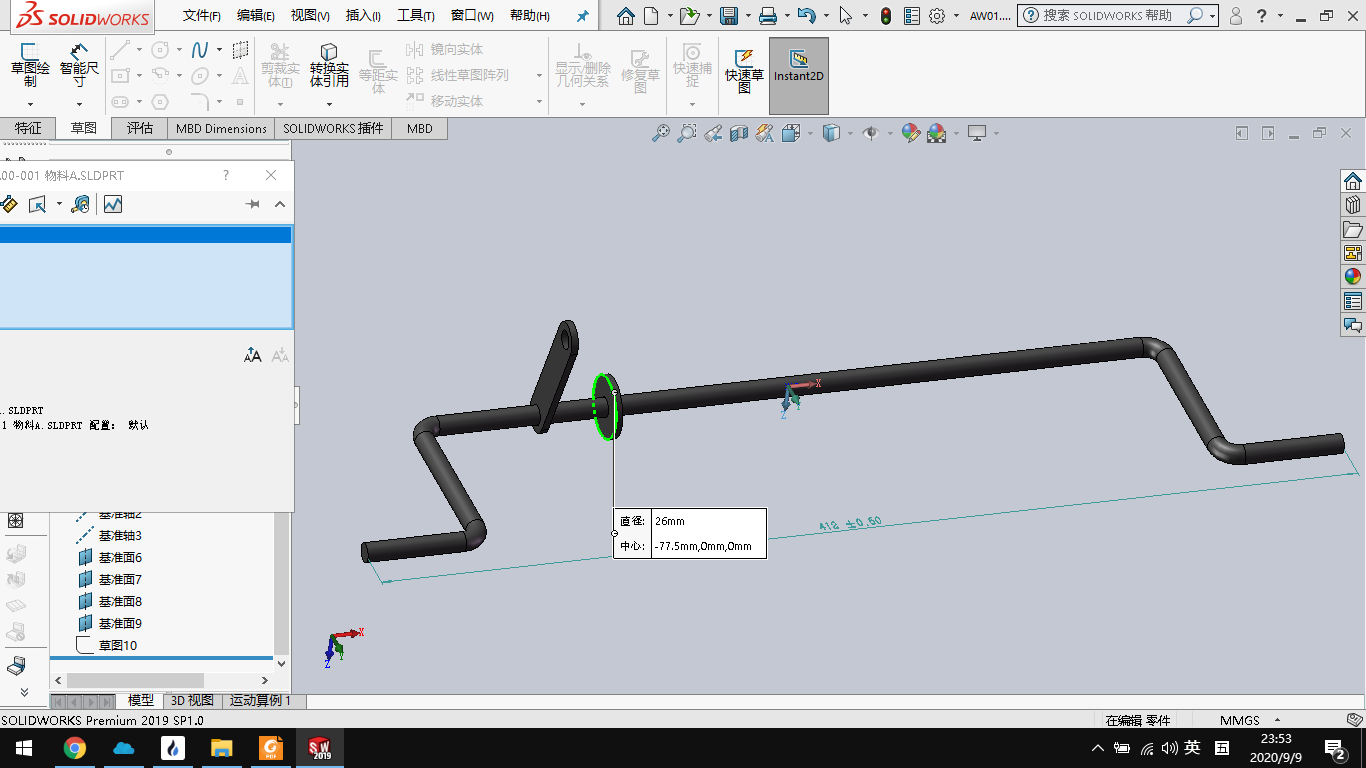Switch to the 3D 视图 bottom tab
Screen dimensions: 1366x768
coord(192,701)
